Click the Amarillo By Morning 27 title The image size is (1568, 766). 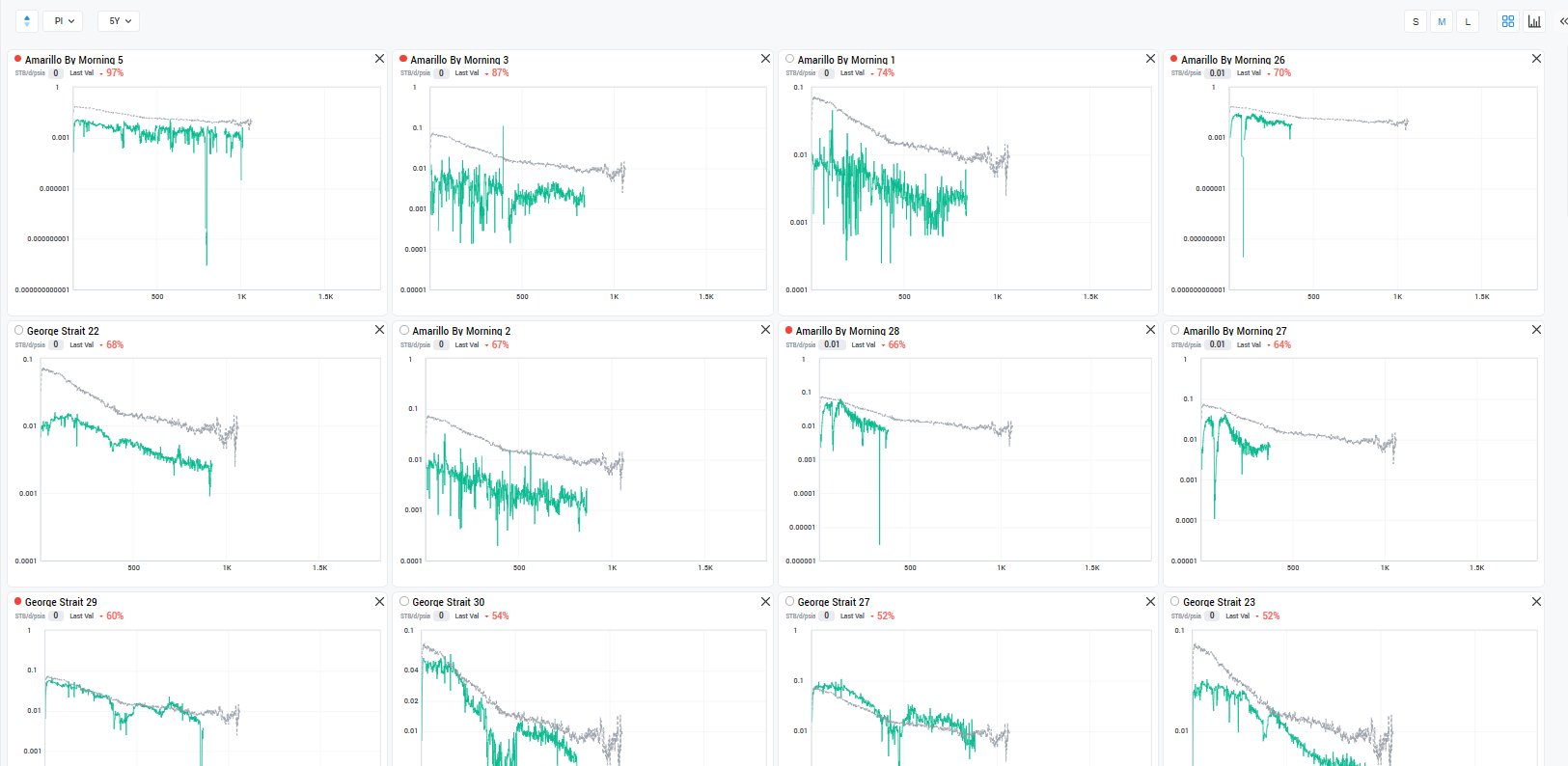tap(1235, 331)
